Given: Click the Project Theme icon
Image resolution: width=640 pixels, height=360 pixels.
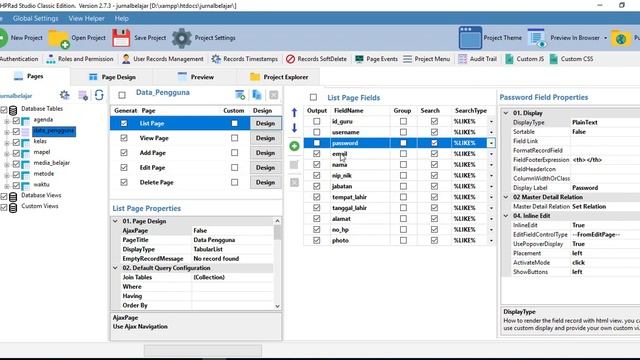Looking at the screenshot, I should click(x=470, y=38).
